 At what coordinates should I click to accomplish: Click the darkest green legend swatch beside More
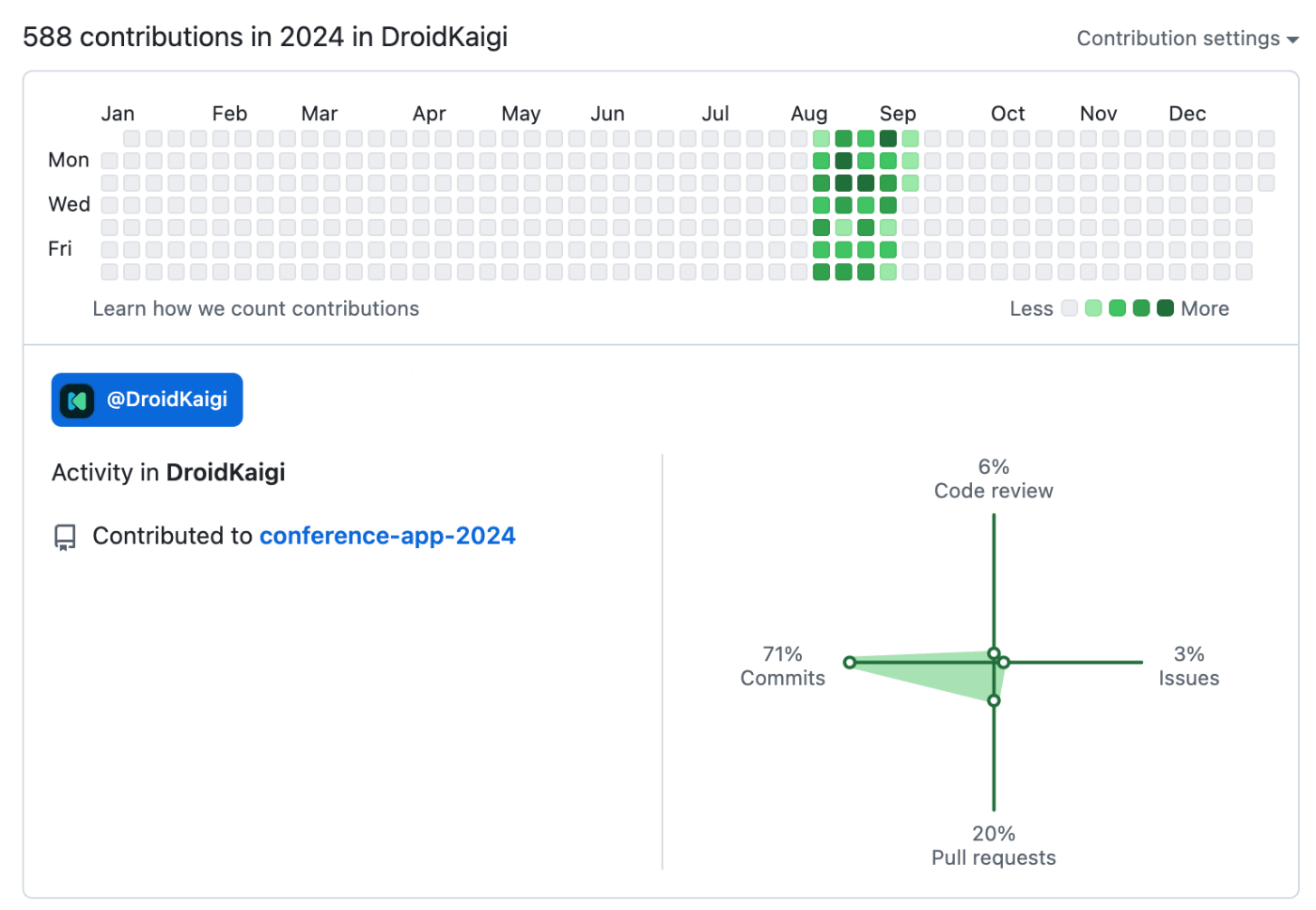click(x=1165, y=308)
